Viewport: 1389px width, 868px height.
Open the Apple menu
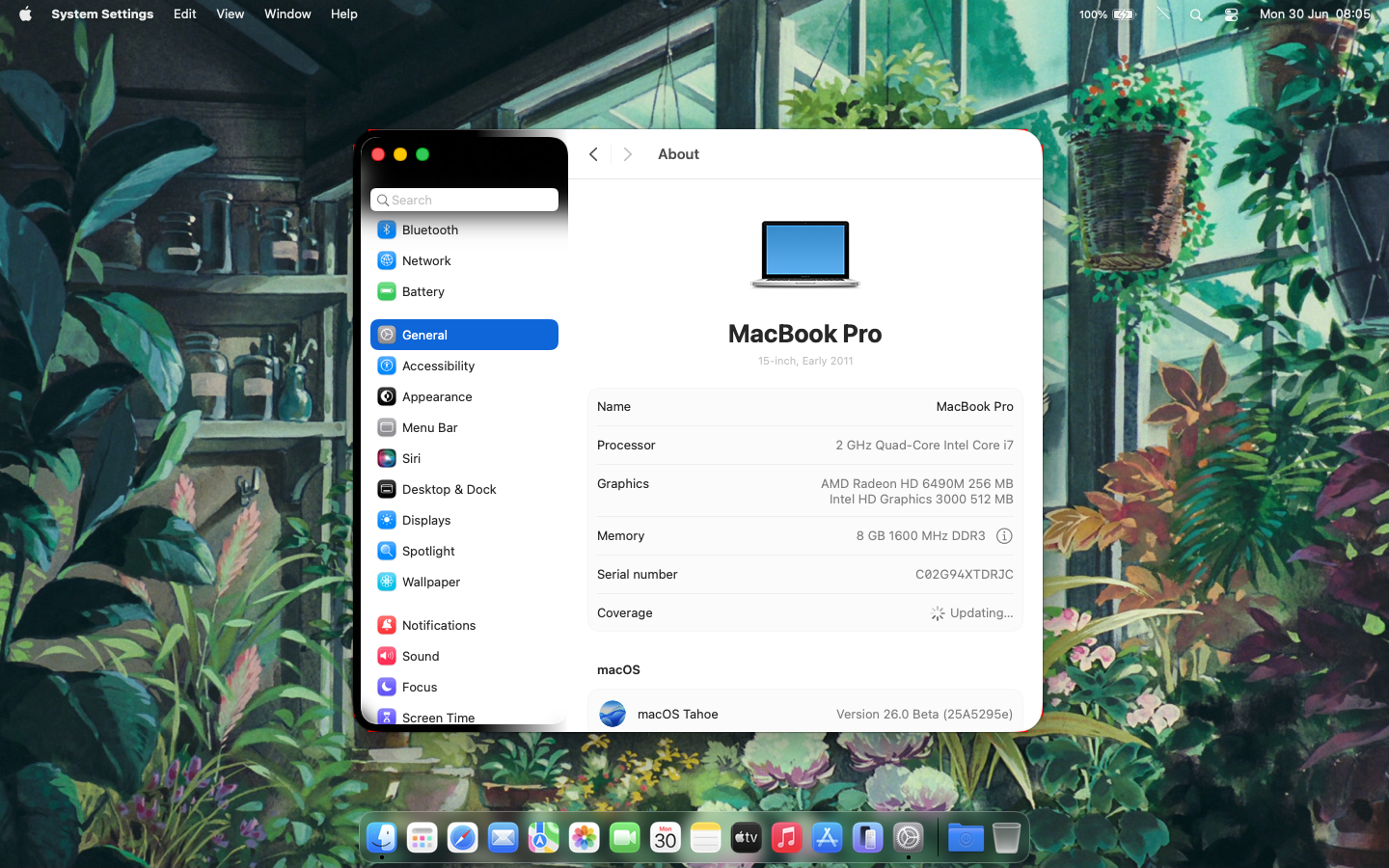[x=25, y=14]
